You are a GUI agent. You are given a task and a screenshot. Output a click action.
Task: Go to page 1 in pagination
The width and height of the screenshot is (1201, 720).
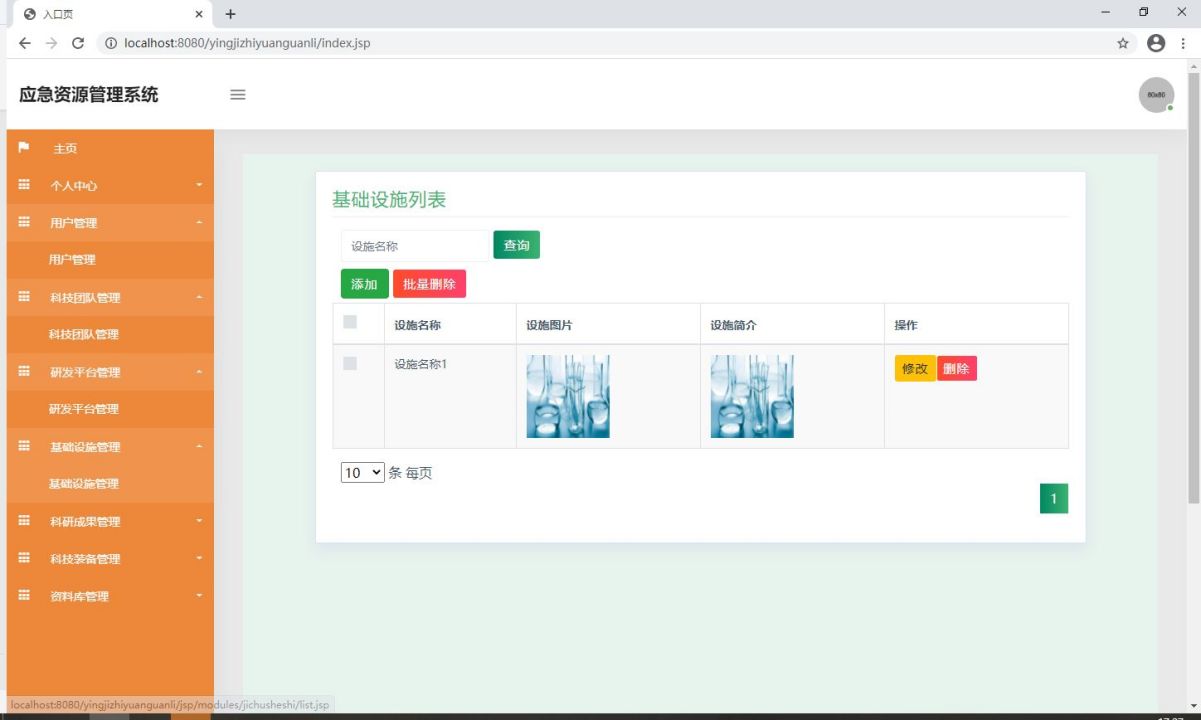point(1054,498)
